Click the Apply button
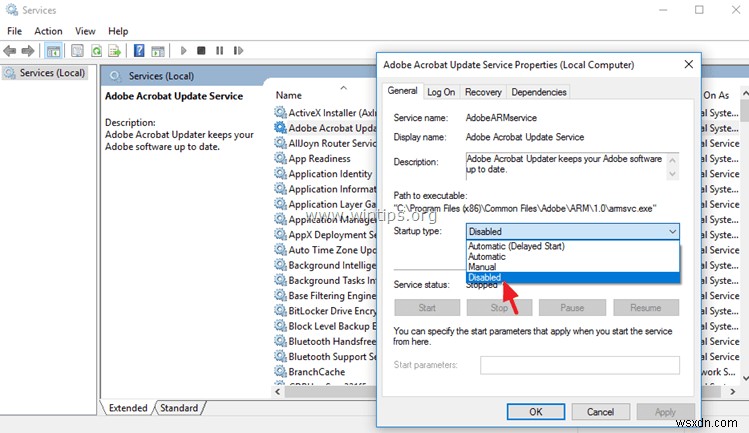 tap(665, 411)
